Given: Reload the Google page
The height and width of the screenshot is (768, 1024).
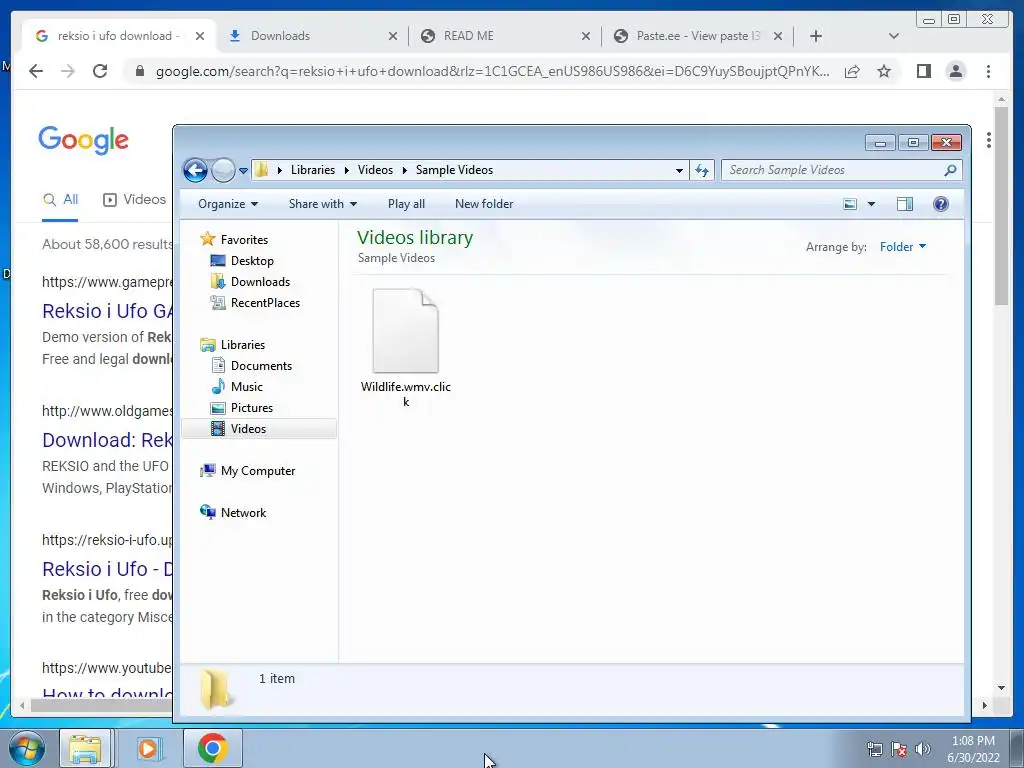Looking at the screenshot, I should coord(100,71).
